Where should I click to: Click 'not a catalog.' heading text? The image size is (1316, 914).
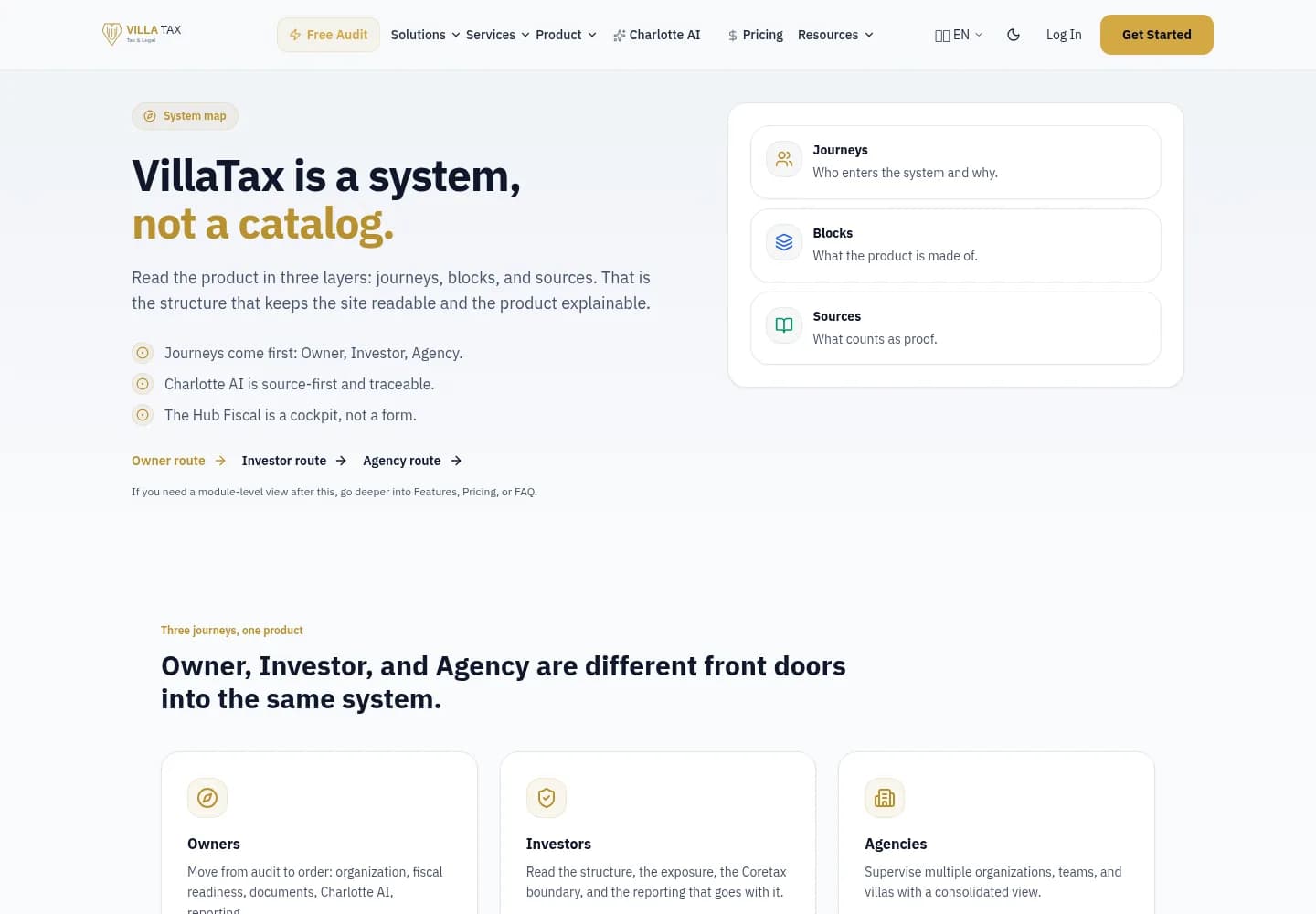point(263,225)
